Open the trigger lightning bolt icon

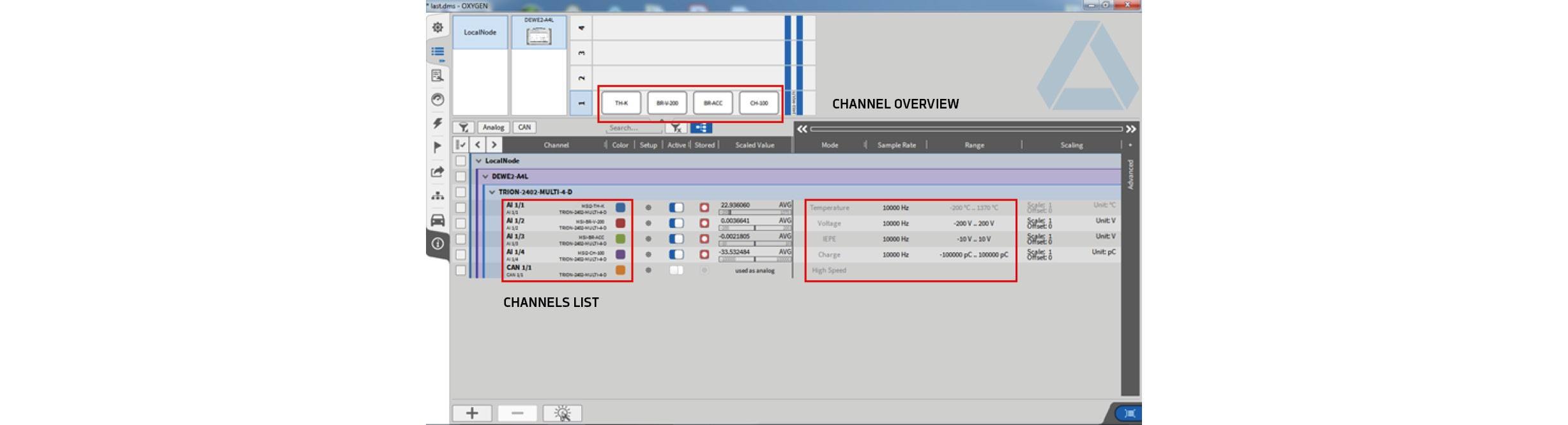tap(438, 123)
